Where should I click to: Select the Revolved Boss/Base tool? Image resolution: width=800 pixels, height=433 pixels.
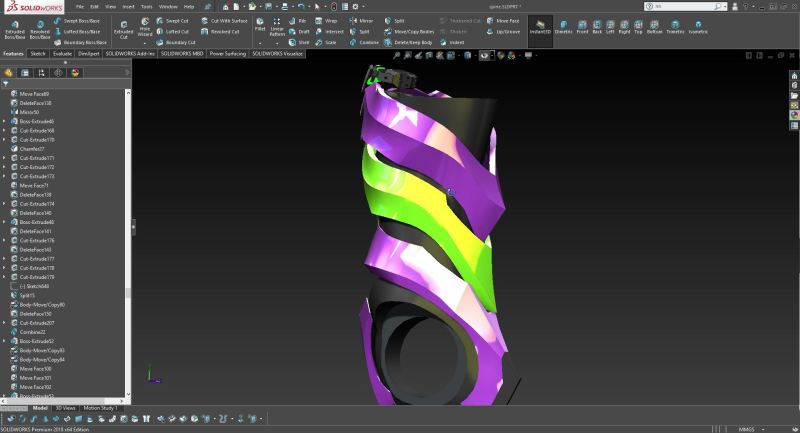40,30
